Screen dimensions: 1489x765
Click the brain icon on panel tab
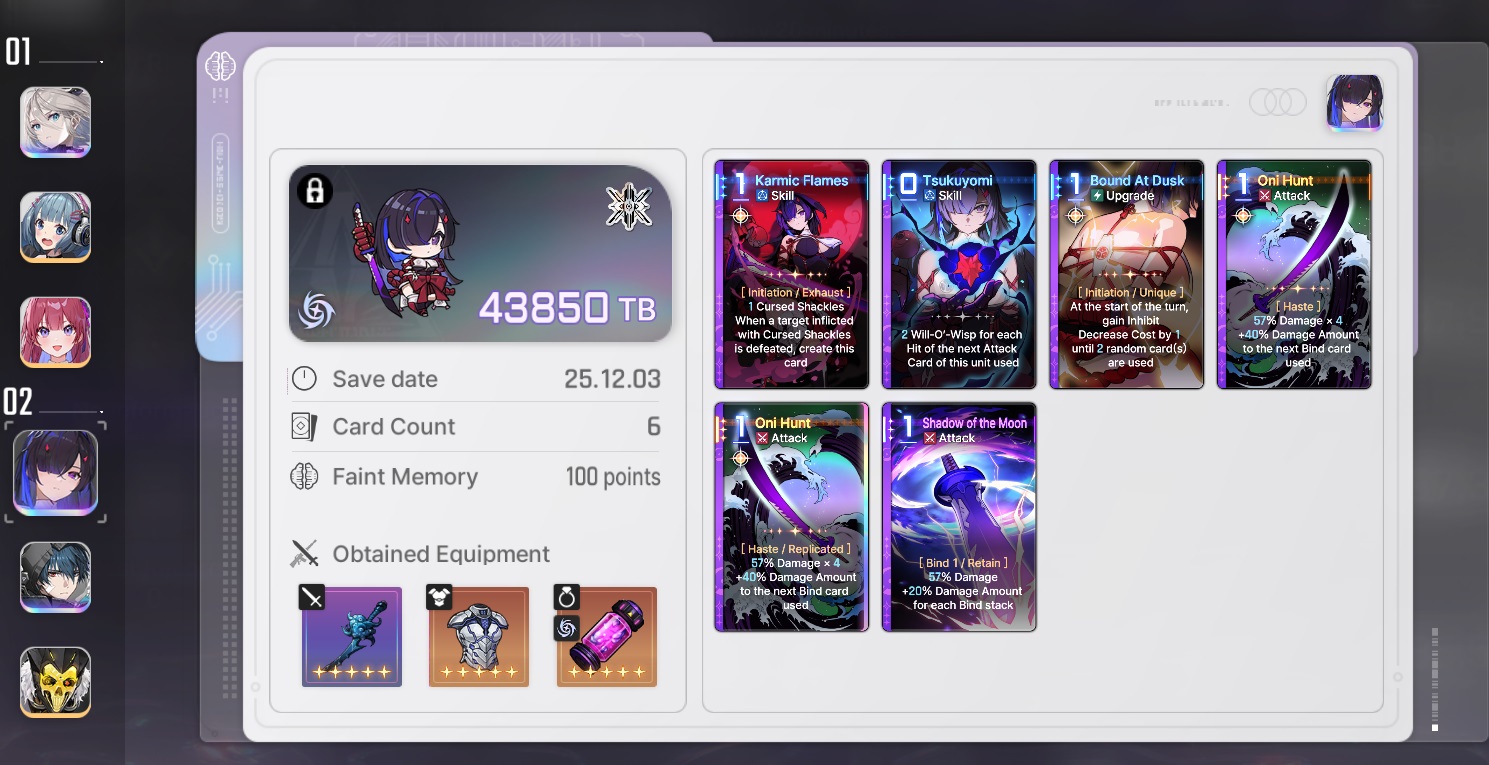tap(220, 67)
